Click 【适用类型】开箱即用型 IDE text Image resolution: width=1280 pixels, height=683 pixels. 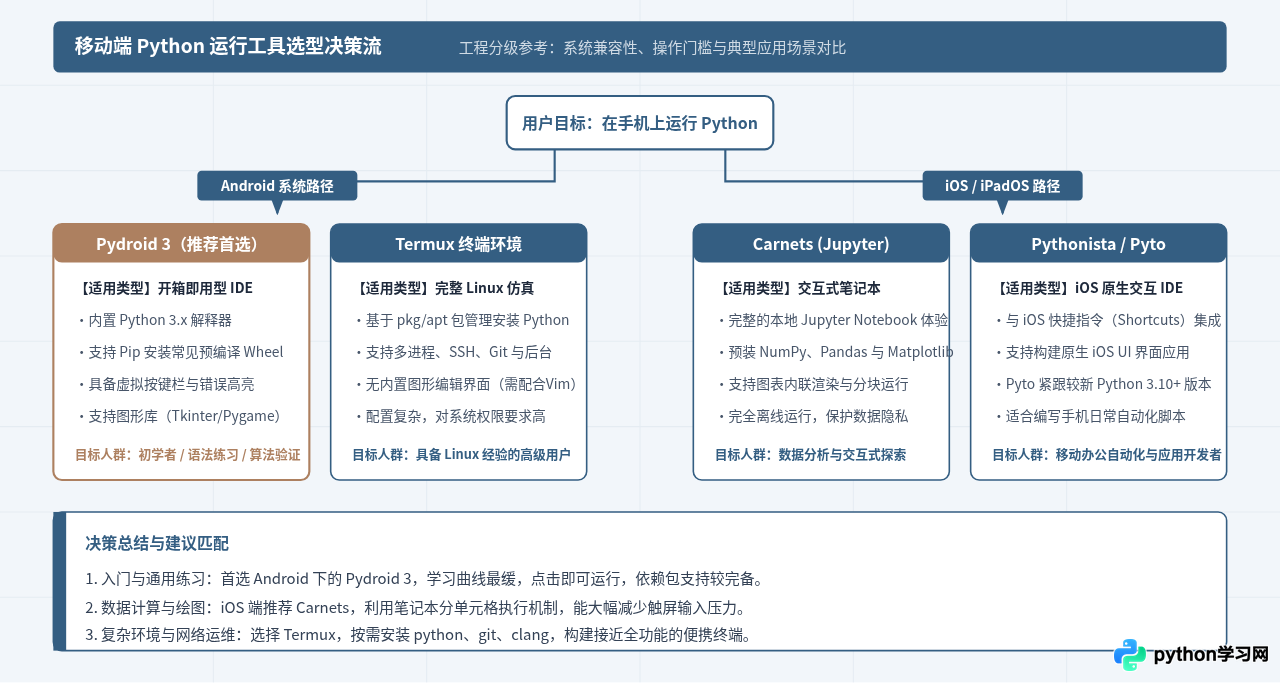click(x=164, y=288)
